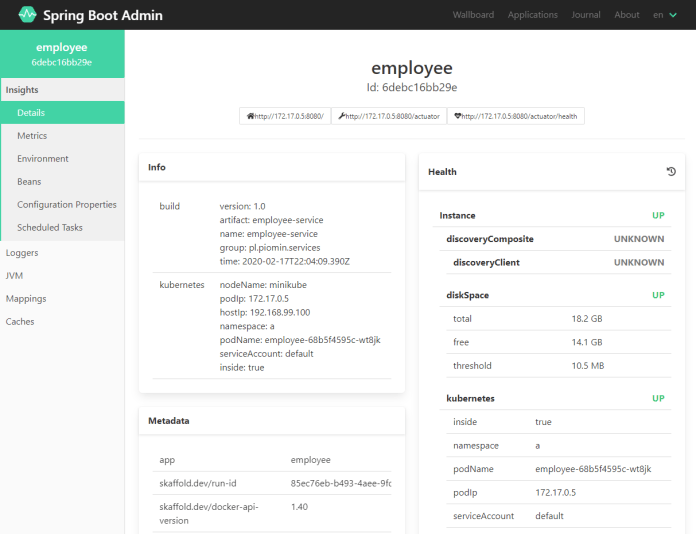The image size is (696, 534).
Task: Open the Health history clock icon
Action: pyautogui.click(x=671, y=171)
